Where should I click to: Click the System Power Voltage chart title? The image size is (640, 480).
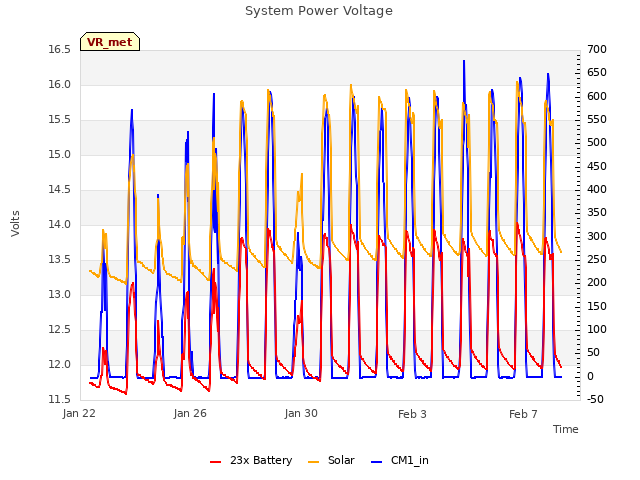click(319, 11)
